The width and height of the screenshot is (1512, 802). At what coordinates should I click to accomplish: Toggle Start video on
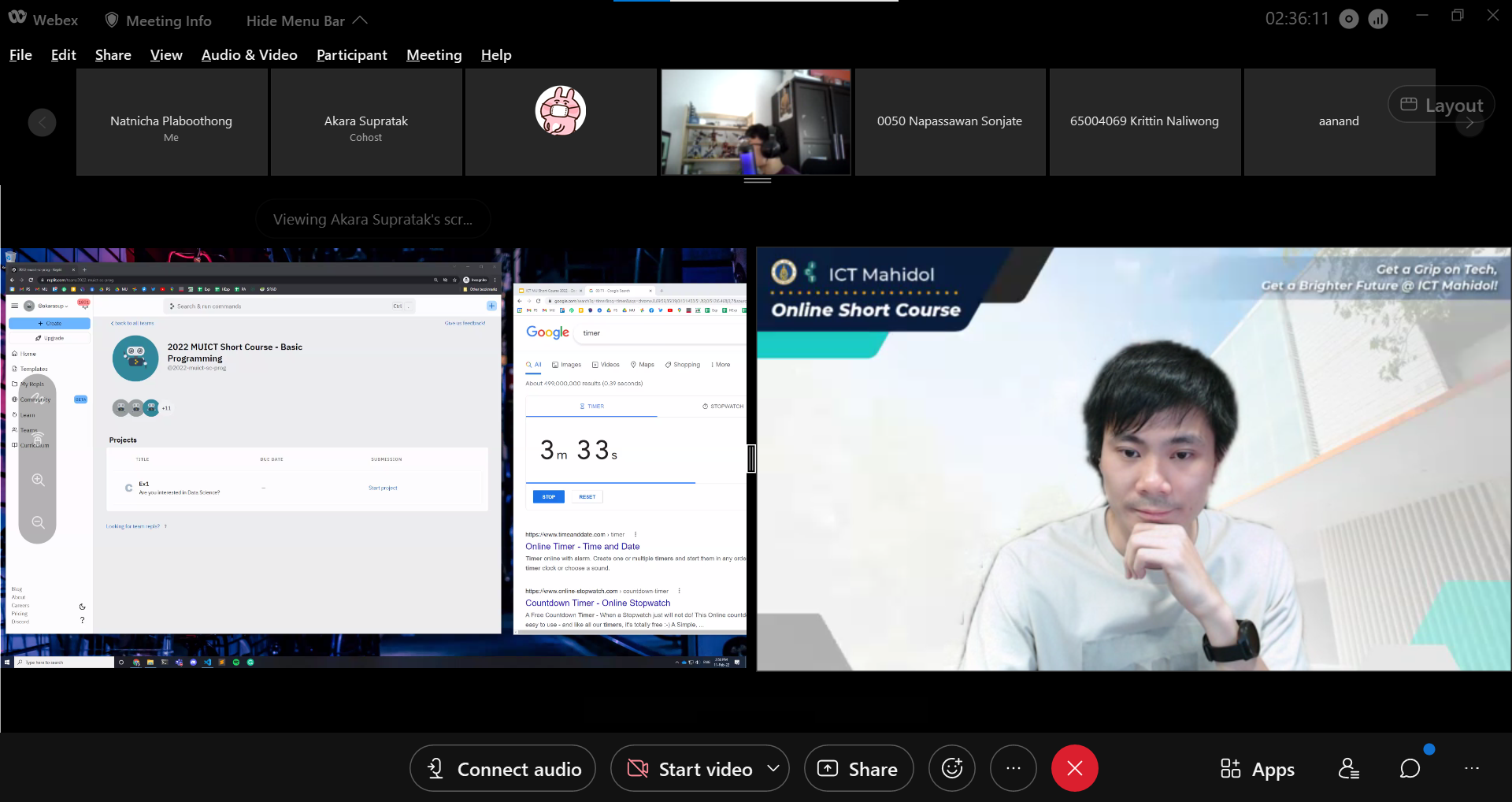click(x=690, y=769)
